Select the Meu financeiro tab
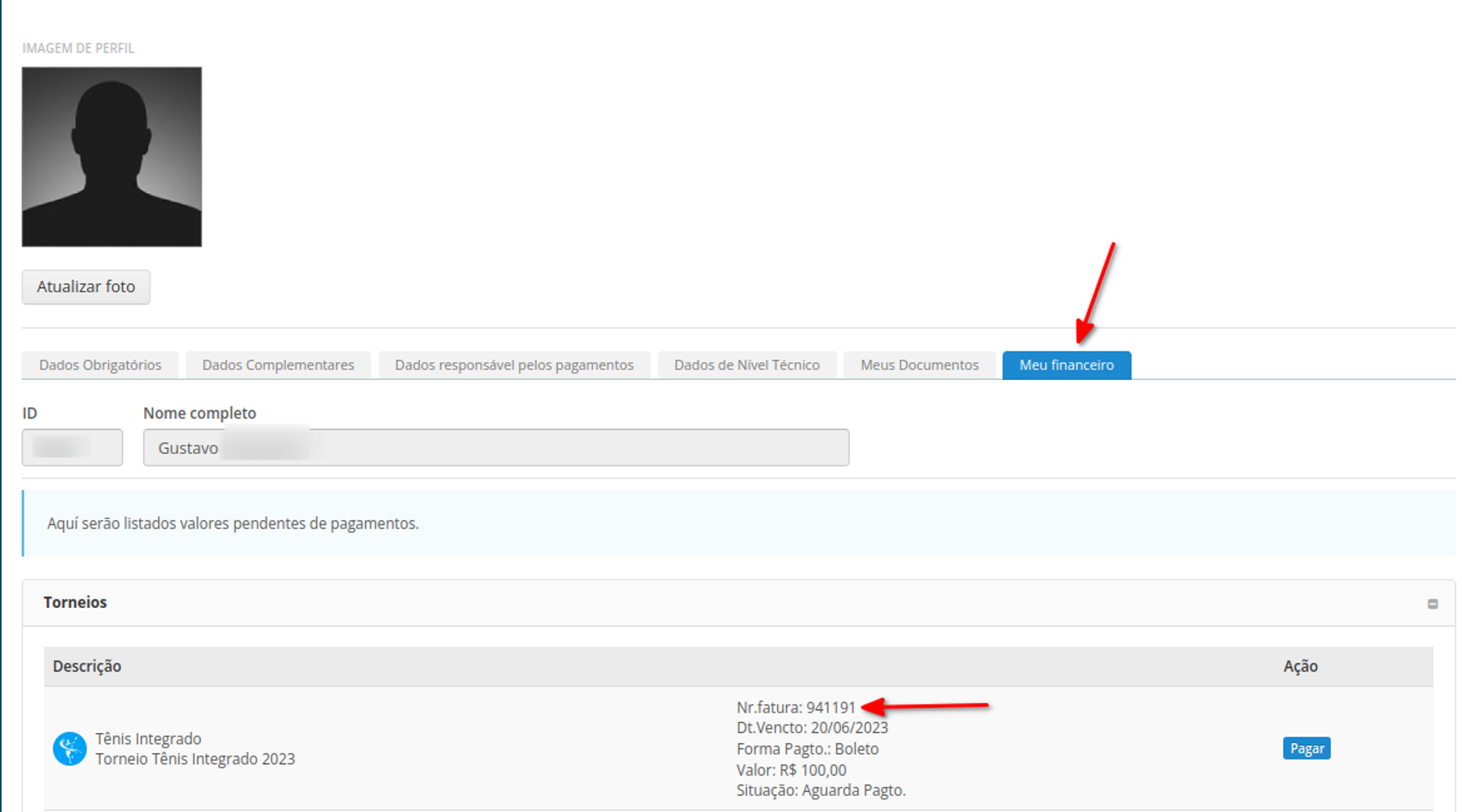Screen dimensions: 1462x812 tap(1066, 365)
